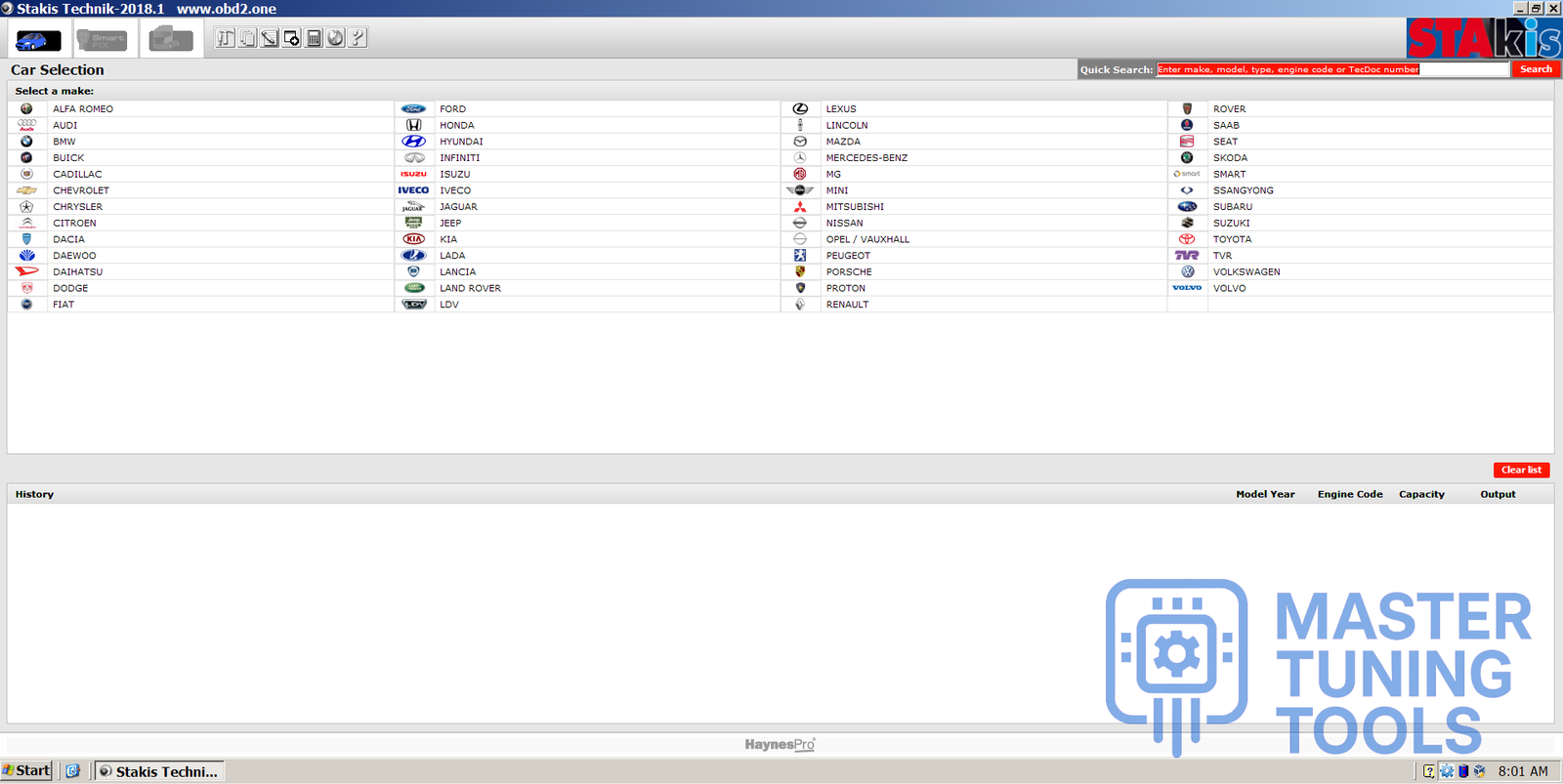Click the tools toolbar icon
The image size is (1563, 784).
(226, 38)
